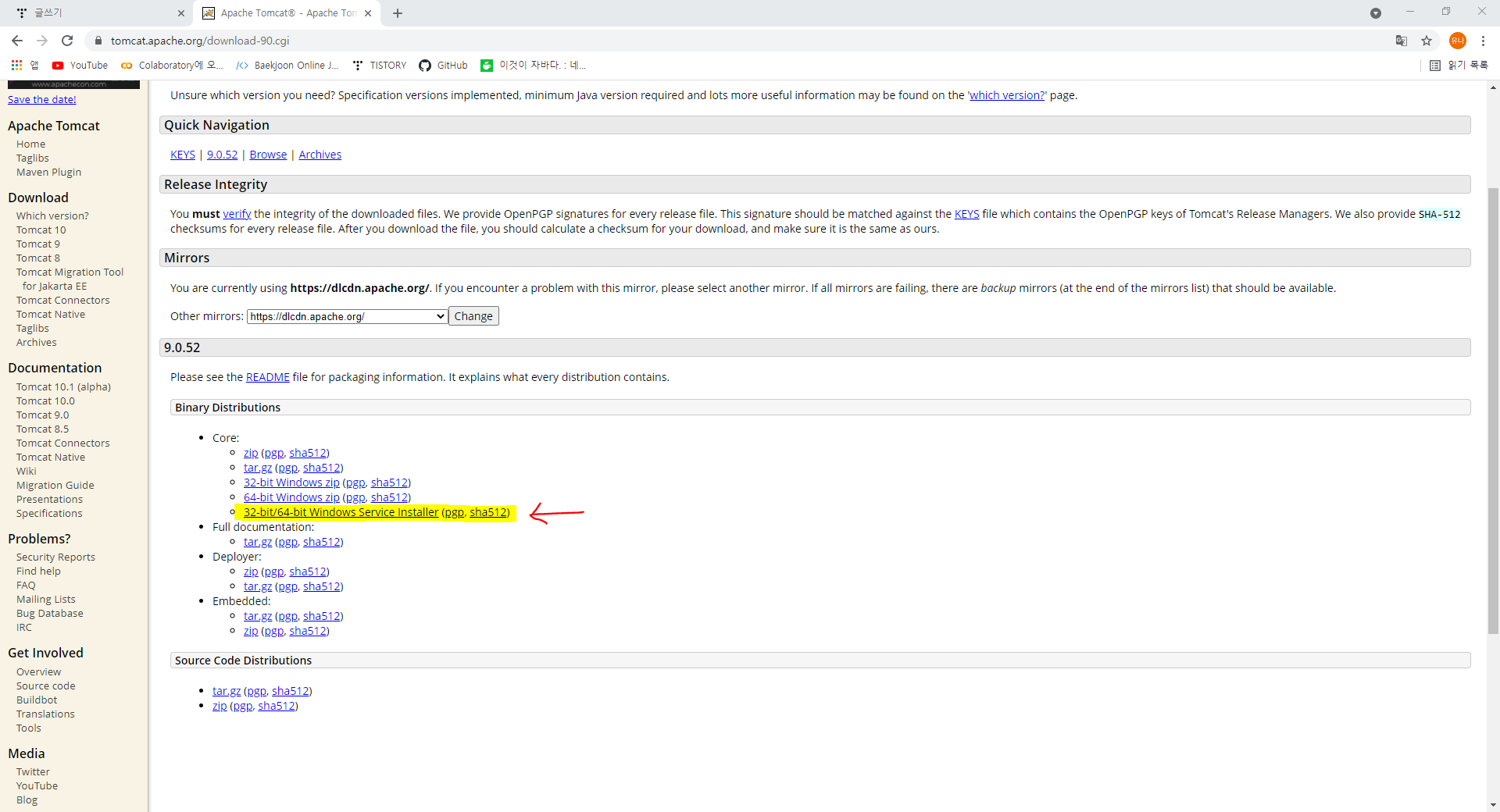Open Maven Plugin in sidebar
This screenshot has height=812, width=1500.
click(x=48, y=173)
